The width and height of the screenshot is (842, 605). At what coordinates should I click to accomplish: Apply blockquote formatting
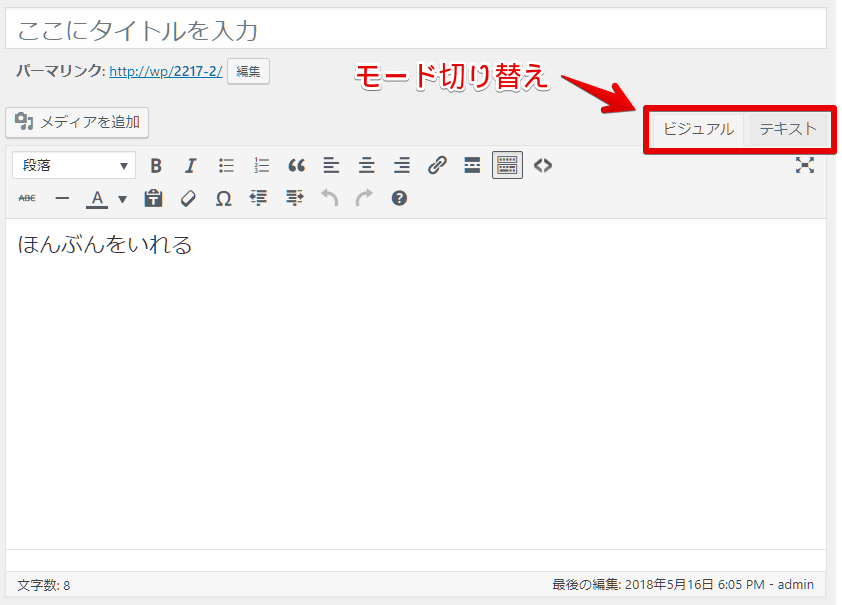296,166
